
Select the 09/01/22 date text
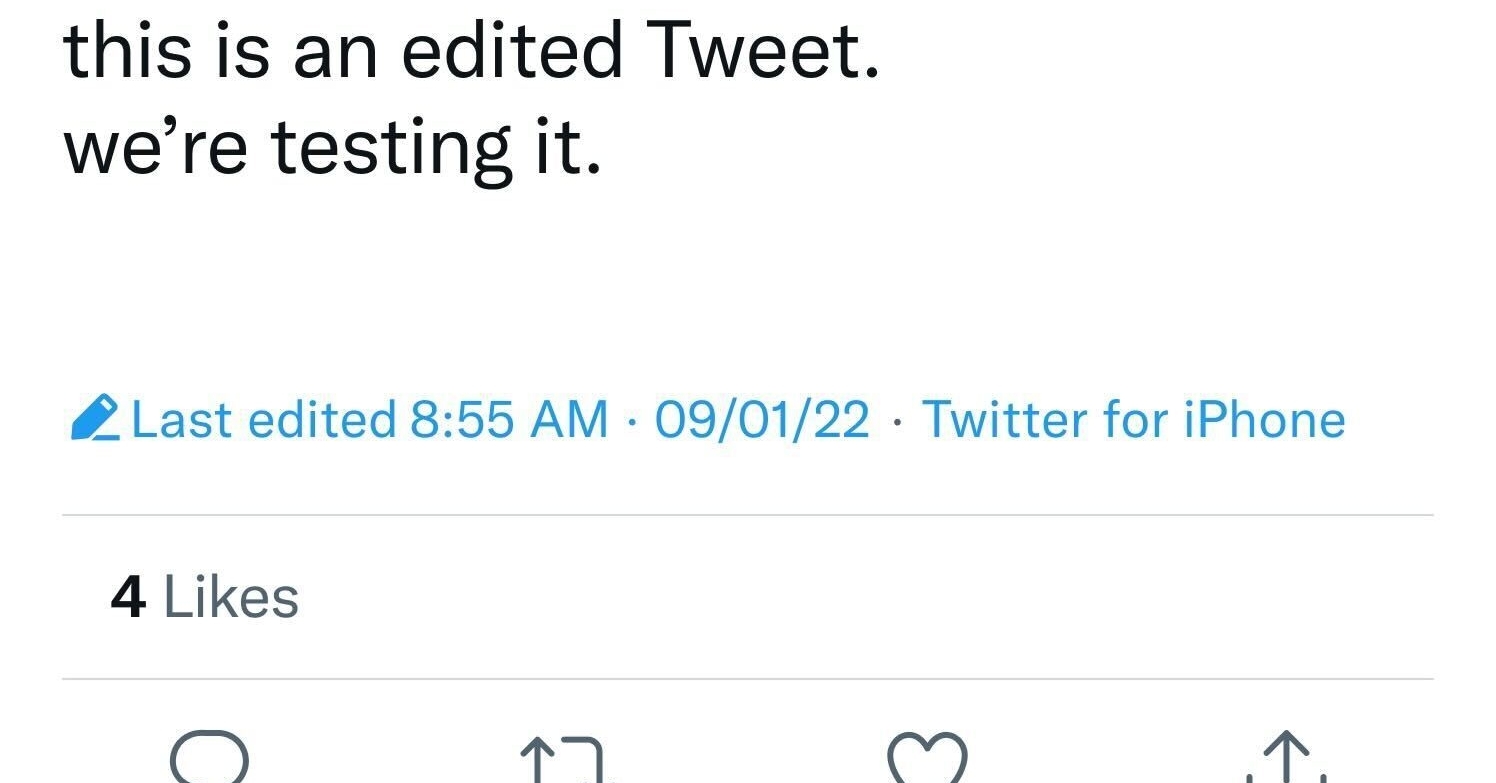coord(762,420)
